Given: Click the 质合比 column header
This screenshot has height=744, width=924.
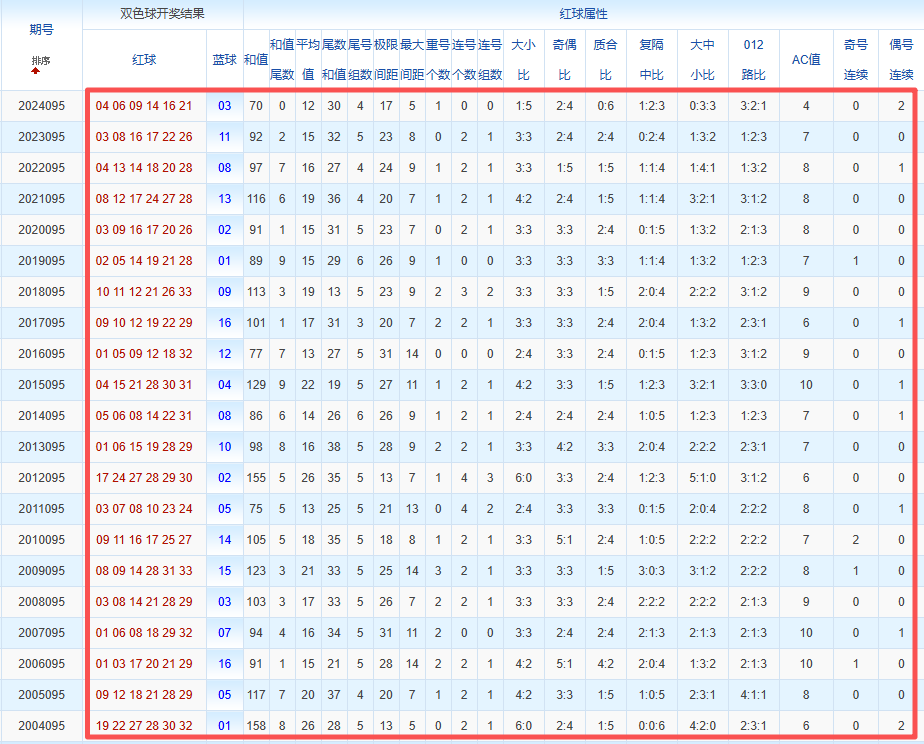Looking at the screenshot, I should pyautogui.click(x=605, y=60).
